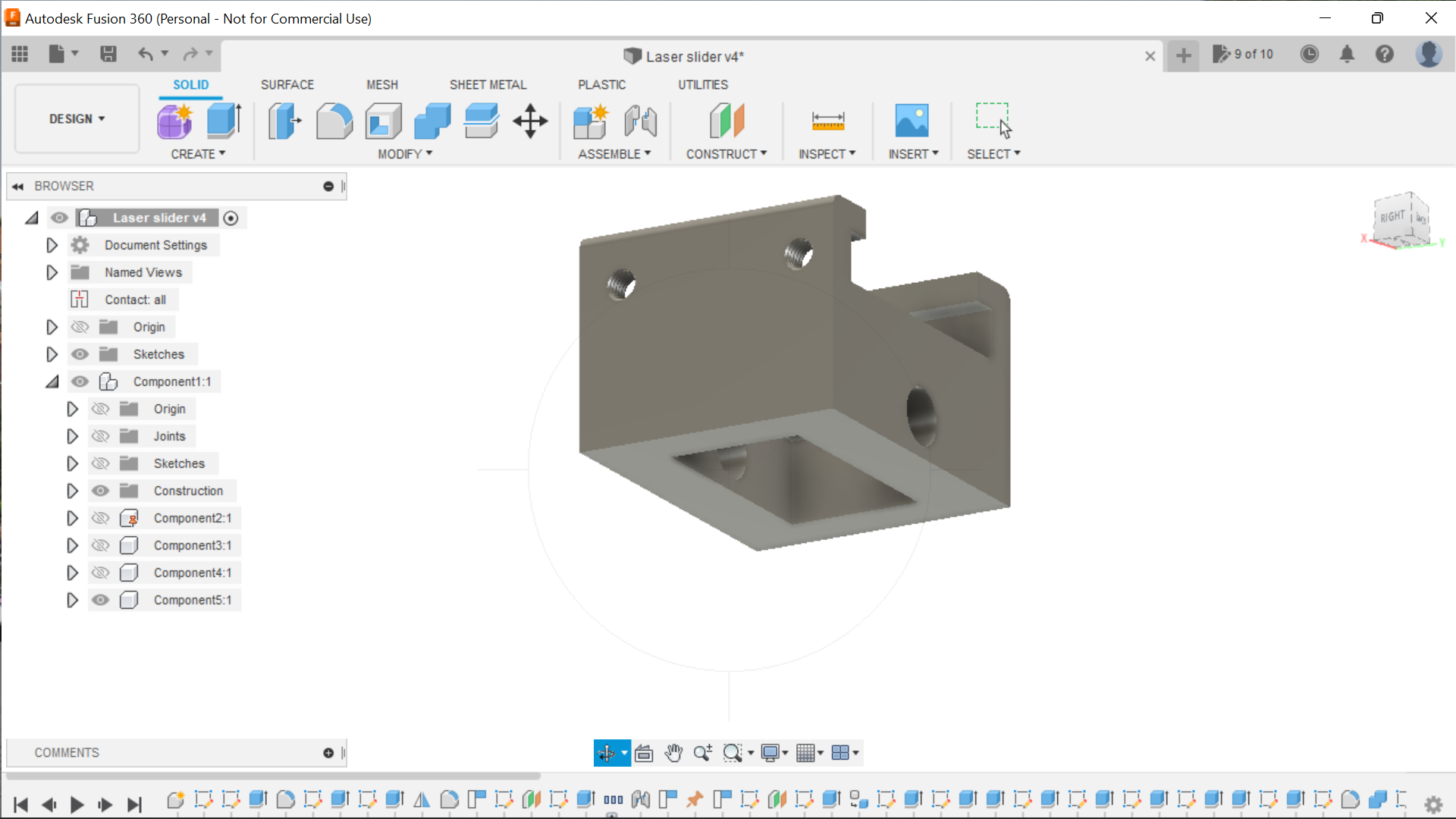The height and width of the screenshot is (819, 1456).
Task: Jump to timeline beginning
Action: [x=21, y=805]
